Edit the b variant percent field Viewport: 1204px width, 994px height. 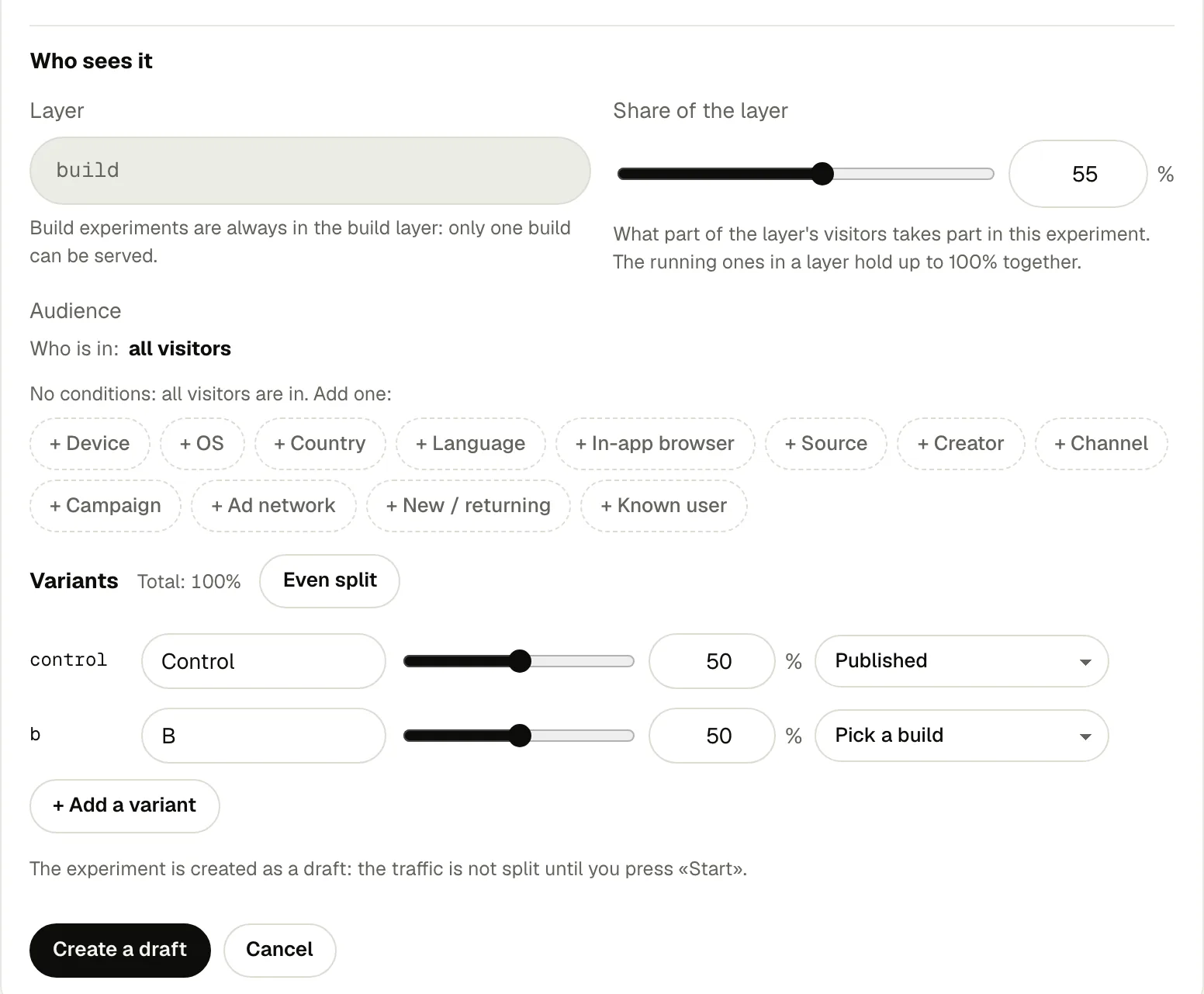pos(712,736)
